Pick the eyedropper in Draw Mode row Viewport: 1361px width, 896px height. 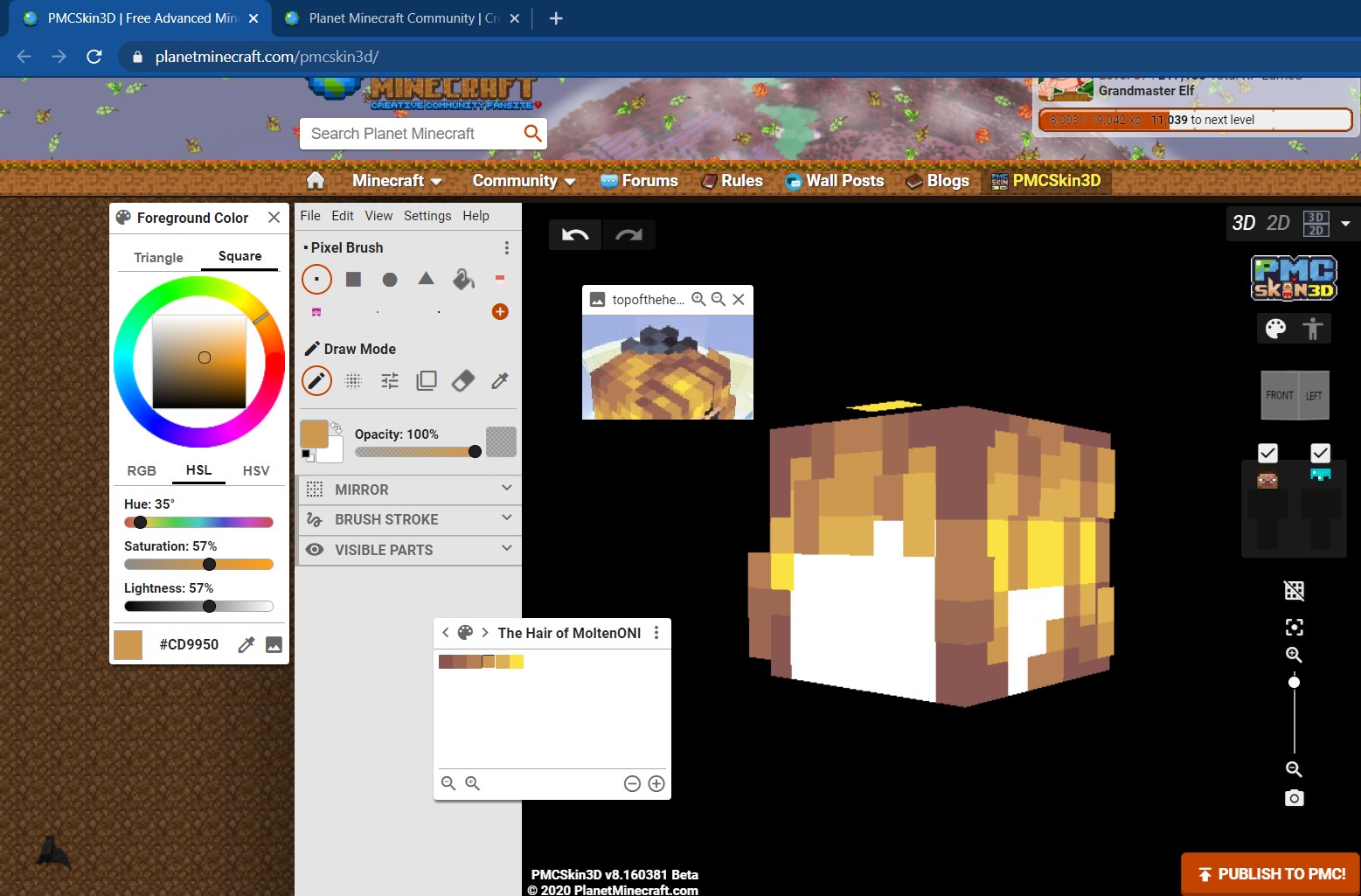click(500, 381)
